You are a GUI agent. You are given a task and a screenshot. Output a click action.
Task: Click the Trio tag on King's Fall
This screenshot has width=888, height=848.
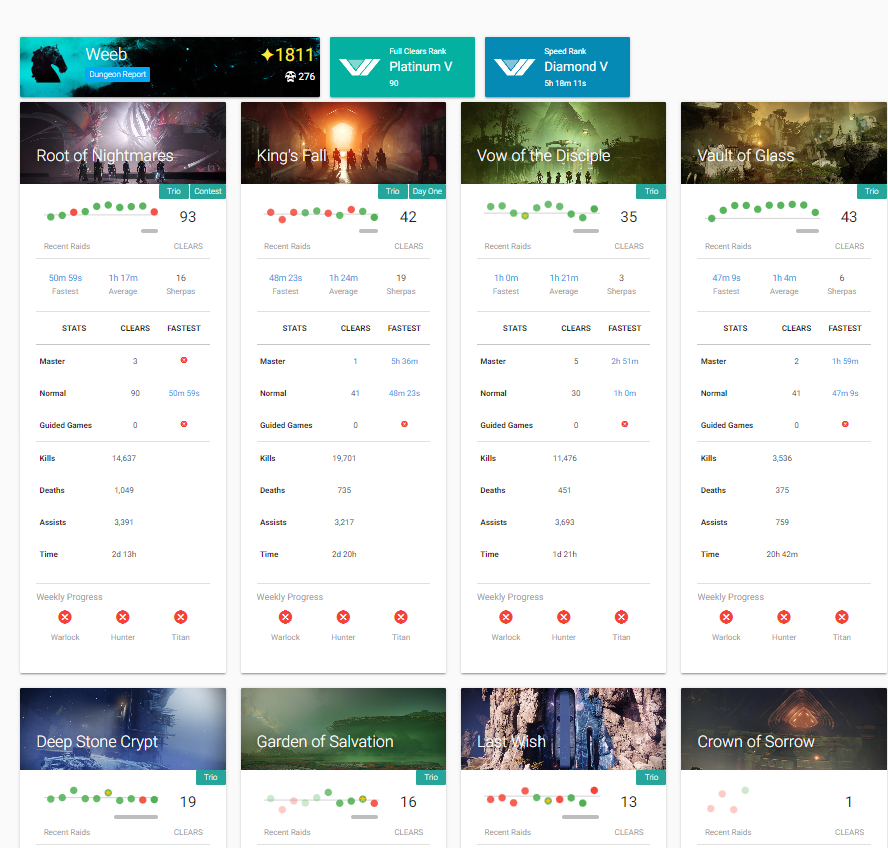pos(392,191)
